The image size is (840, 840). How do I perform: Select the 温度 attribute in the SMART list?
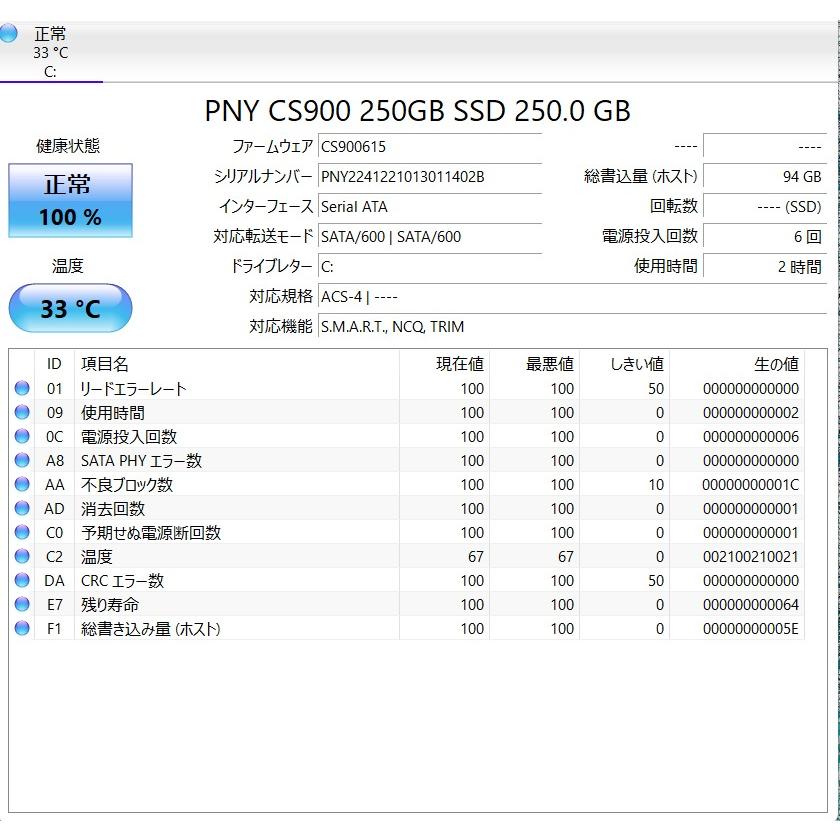pyautogui.click(x=407, y=557)
